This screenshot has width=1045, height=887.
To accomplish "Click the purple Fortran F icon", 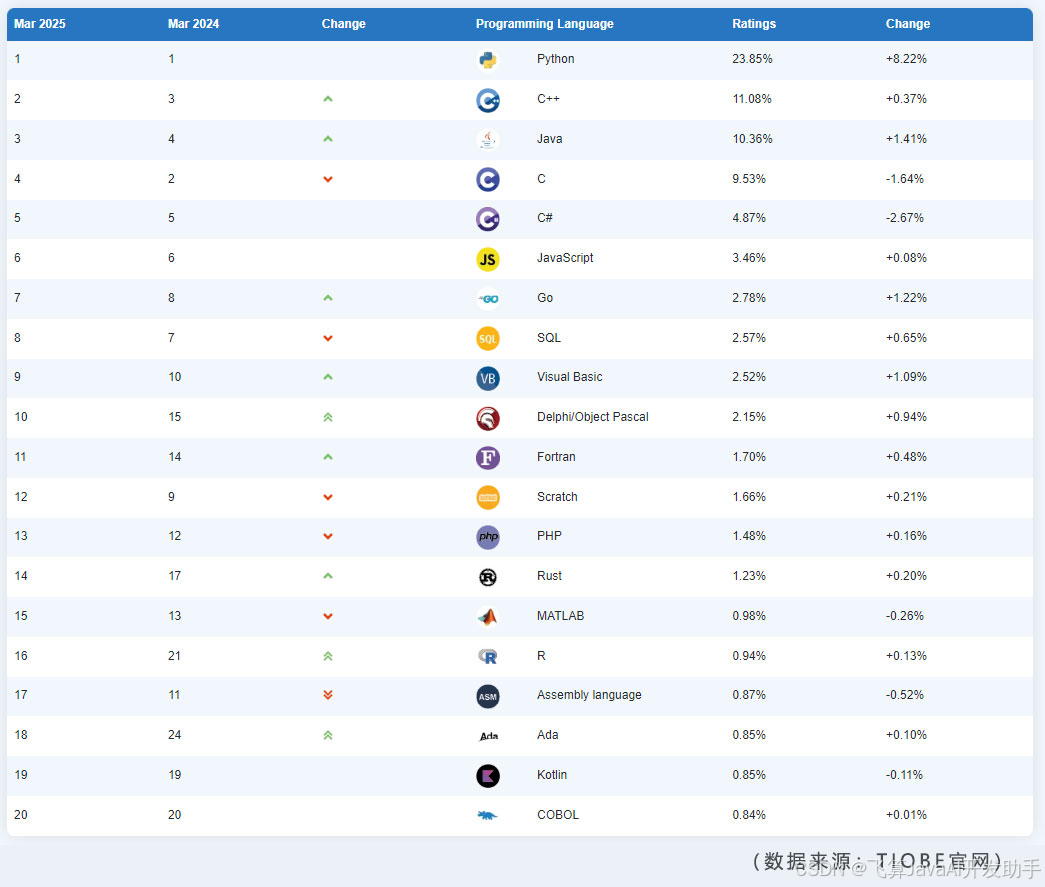I will [488, 458].
